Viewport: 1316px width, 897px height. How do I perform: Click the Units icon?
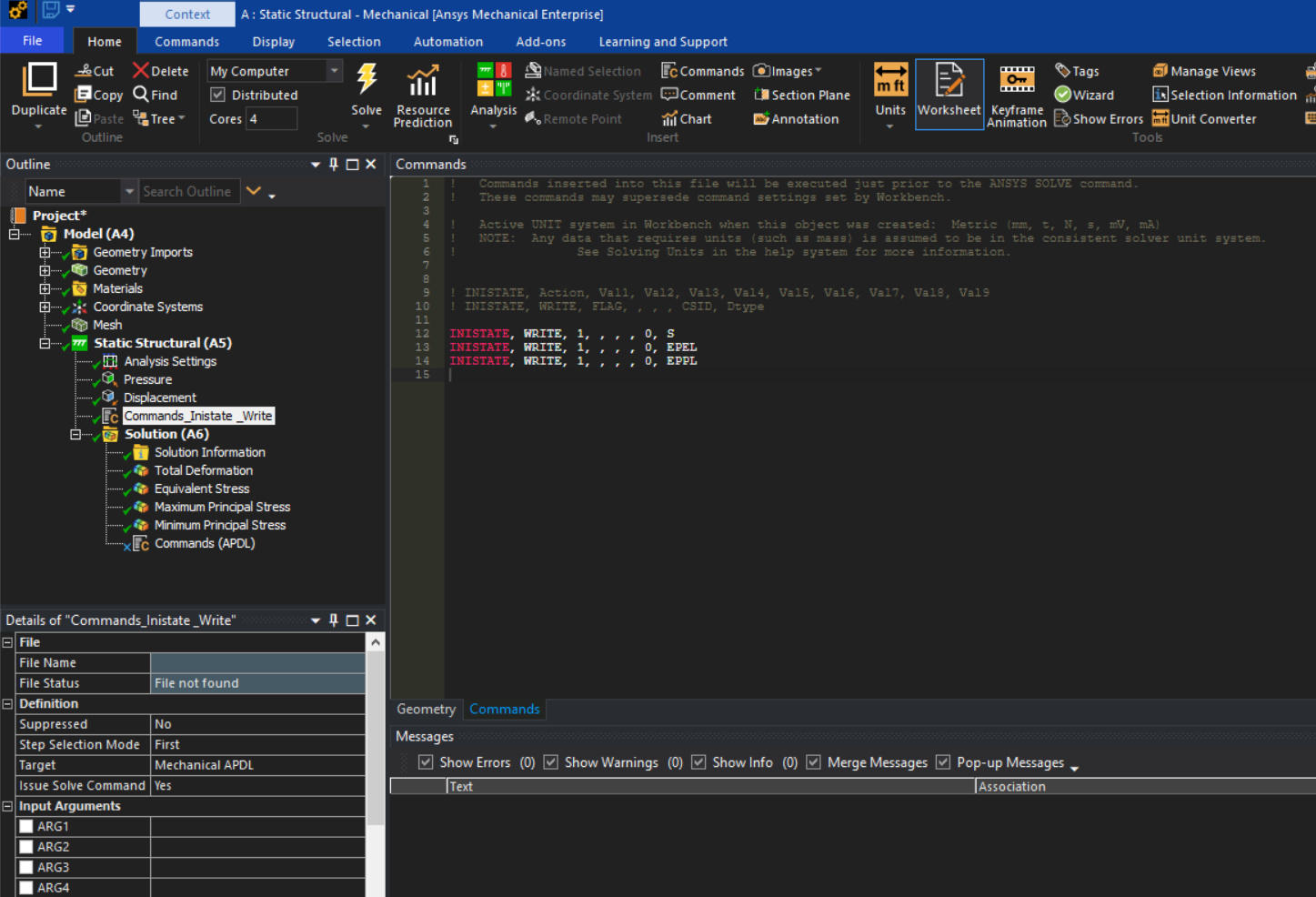890,79
